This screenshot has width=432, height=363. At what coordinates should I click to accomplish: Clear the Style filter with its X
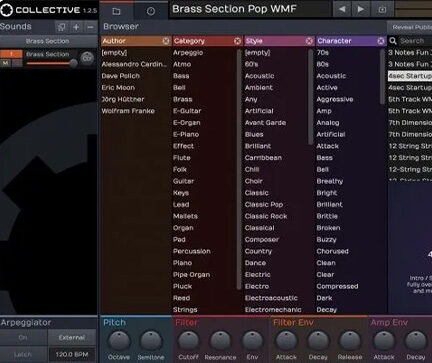tap(309, 41)
